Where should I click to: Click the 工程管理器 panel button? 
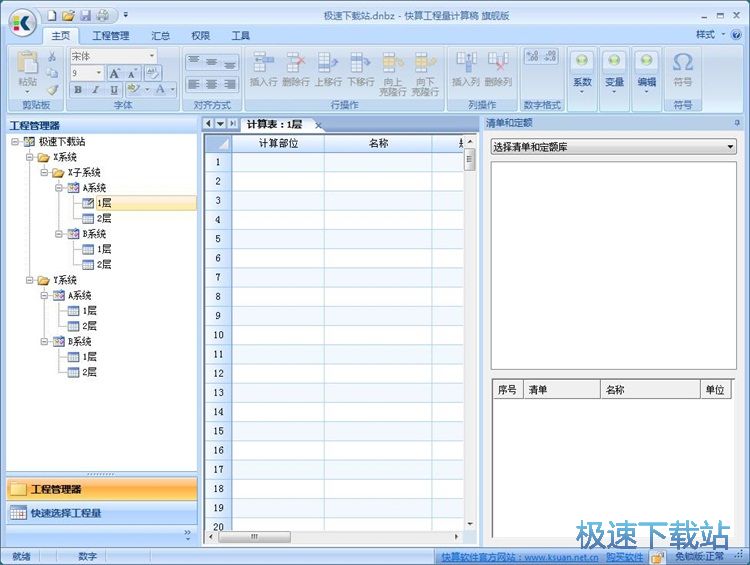[x=101, y=489]
